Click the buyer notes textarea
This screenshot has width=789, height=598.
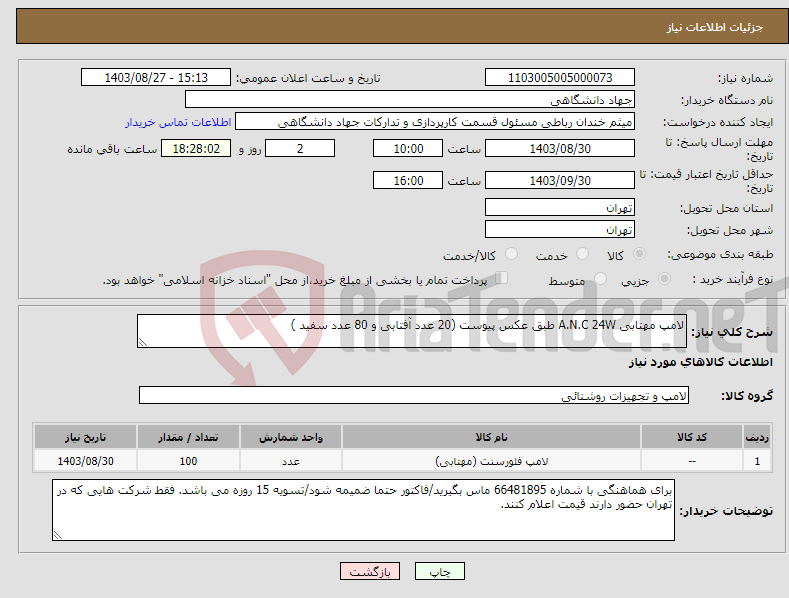pyautogui.click(x=363, y=510)
